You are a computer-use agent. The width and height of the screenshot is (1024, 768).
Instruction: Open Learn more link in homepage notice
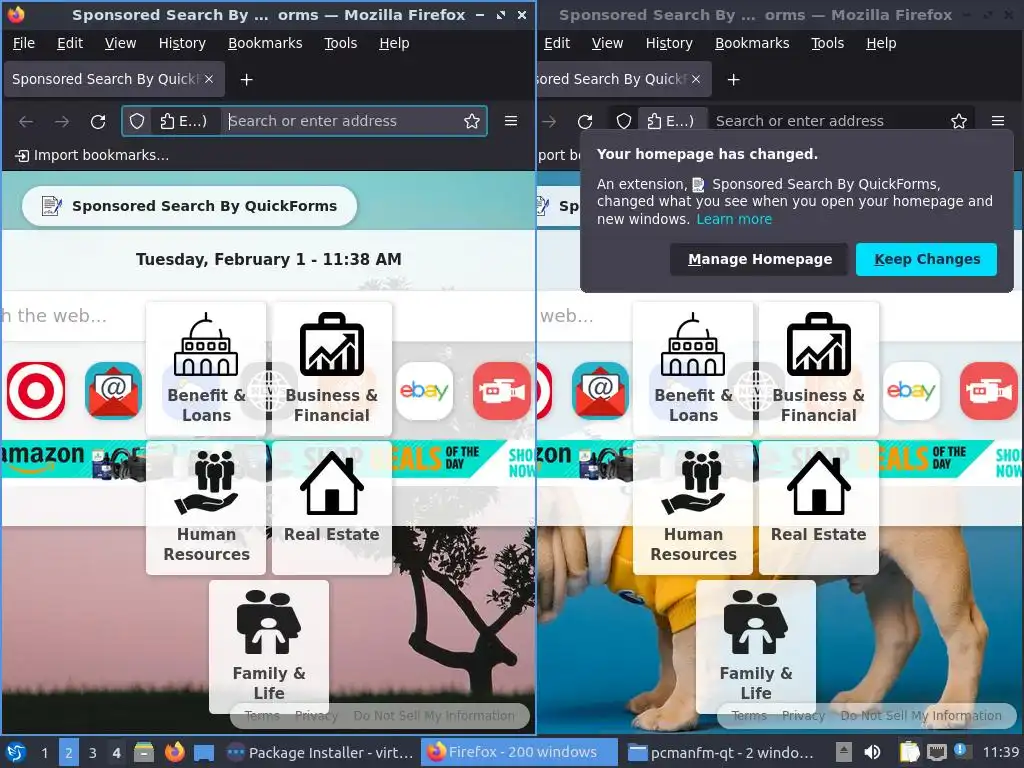click(734, 219)
